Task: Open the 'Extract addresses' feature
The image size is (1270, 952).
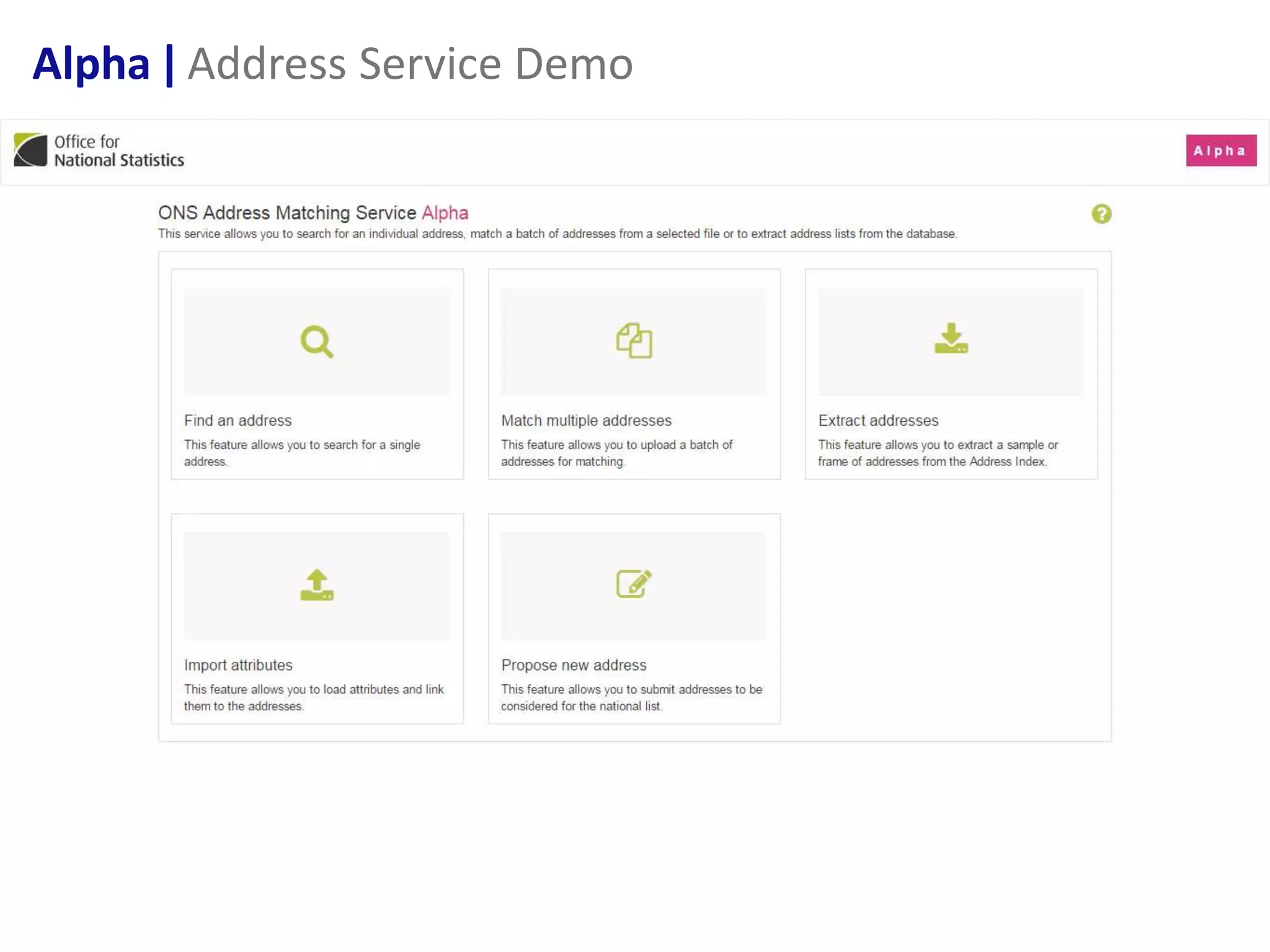Action: [878, 420]
